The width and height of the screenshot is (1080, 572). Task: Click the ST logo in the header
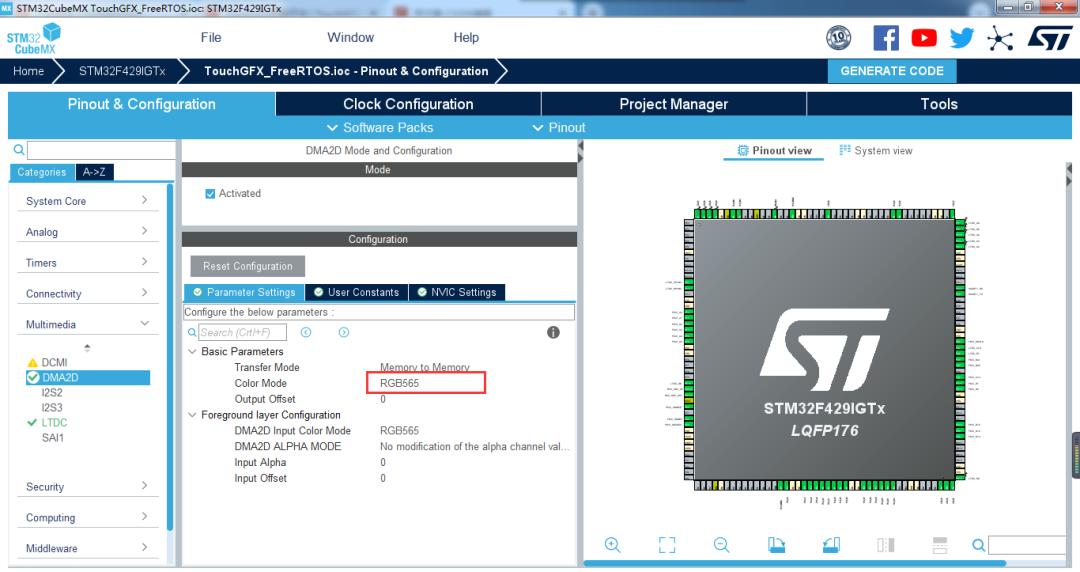(x=1050, y=38)
